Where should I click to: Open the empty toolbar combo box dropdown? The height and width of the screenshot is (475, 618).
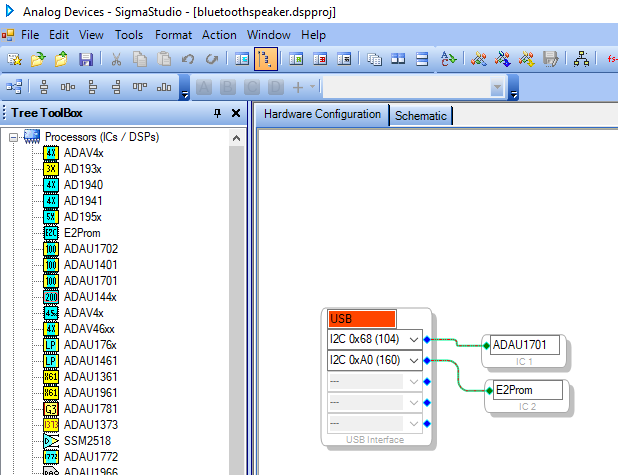click(497, 87)
